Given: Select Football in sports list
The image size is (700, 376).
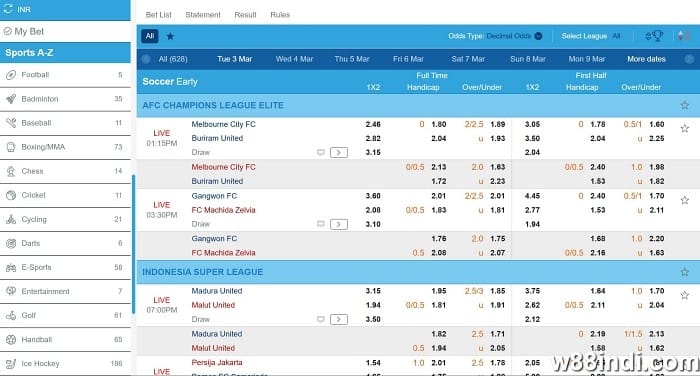Looking at the screenshot, I should click(x=65, y=75).
